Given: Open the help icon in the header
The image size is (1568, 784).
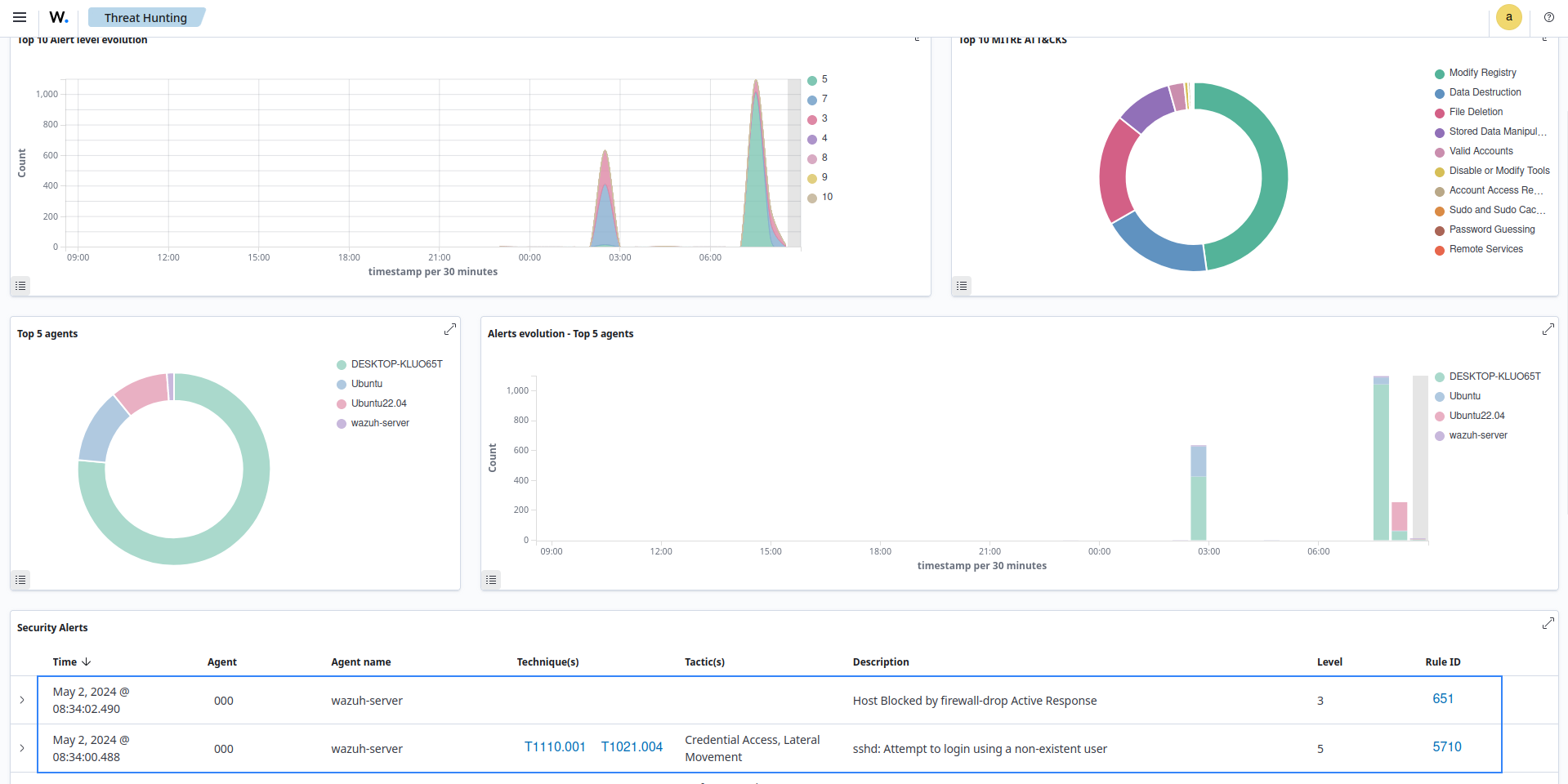Looking at the screenshot, I should pyautogui.click(x=1548, y=17).
